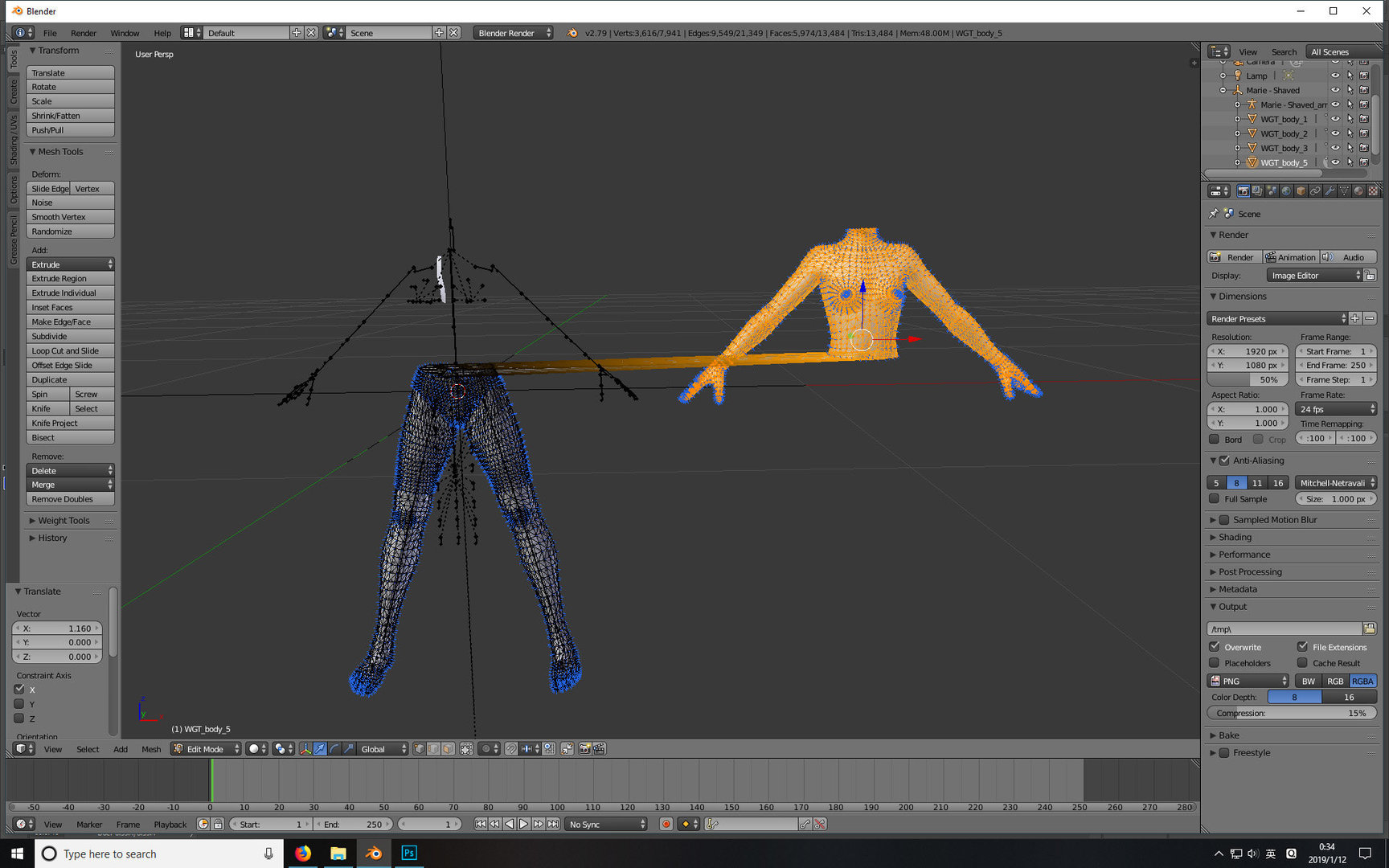Open the Modifiers properties tab wrench icon

[x=1330, y=191]
